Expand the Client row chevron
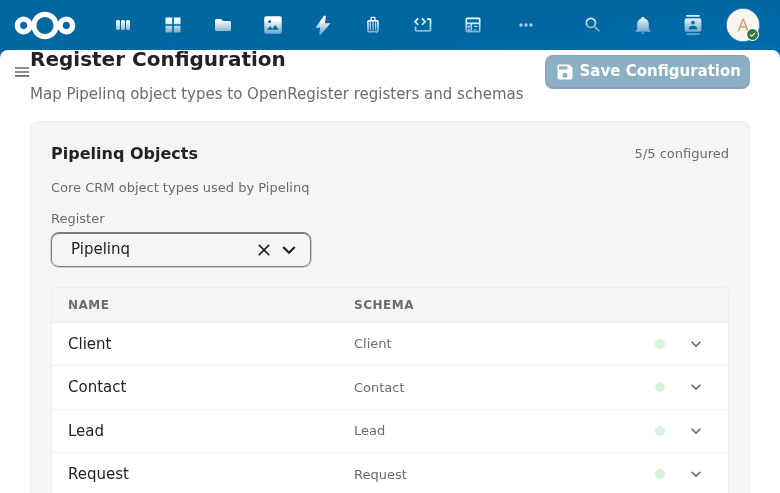This screenshot has height=493, width=780. tap(696, 344)
